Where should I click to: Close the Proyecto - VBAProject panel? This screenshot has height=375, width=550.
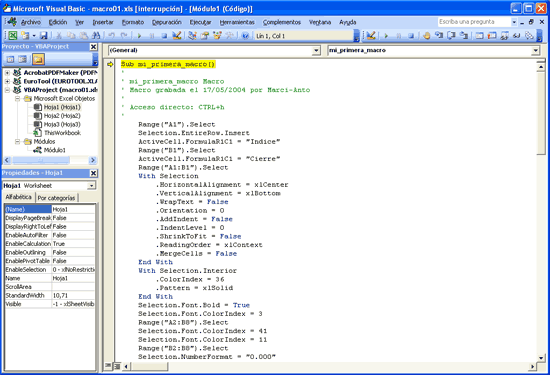coord(93,47)
